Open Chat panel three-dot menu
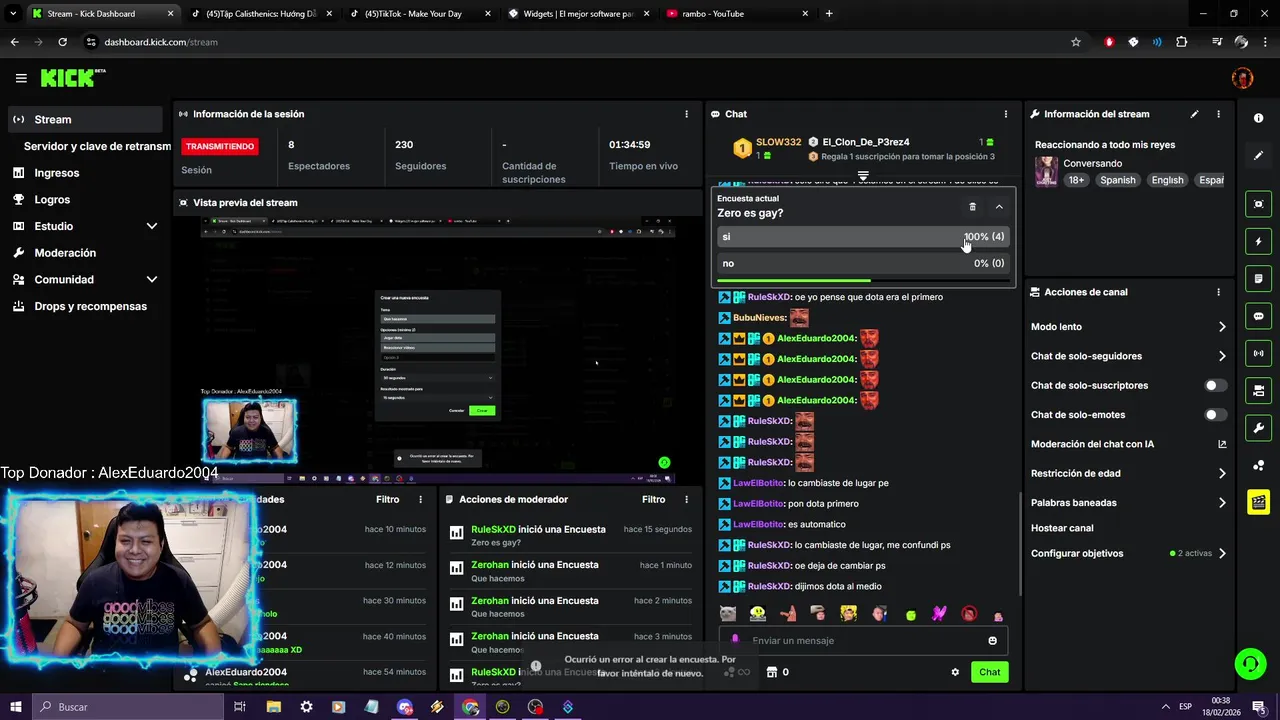 (1006, 114)
